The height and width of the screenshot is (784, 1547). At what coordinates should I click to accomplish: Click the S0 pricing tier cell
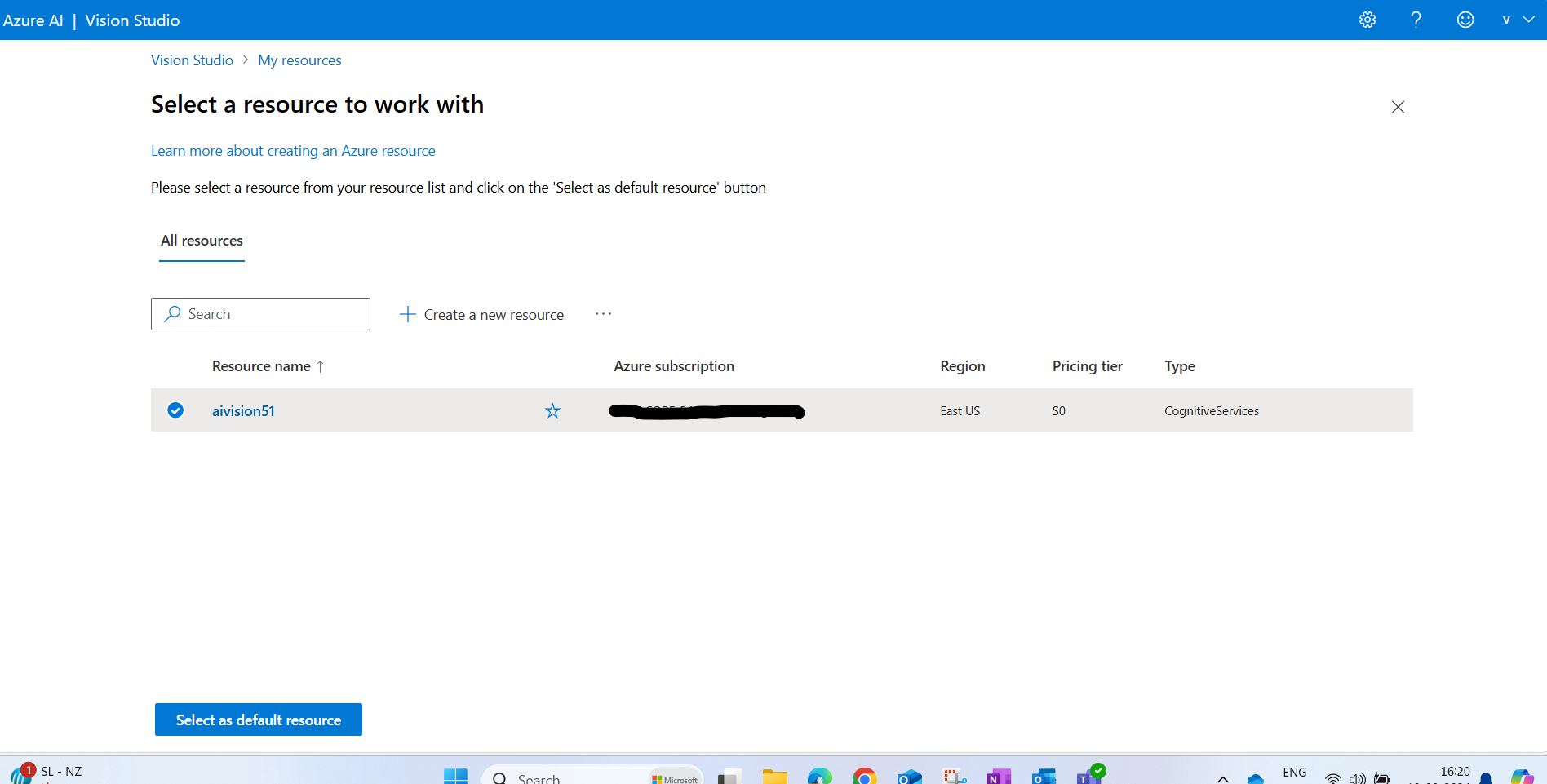[1058, 411]
